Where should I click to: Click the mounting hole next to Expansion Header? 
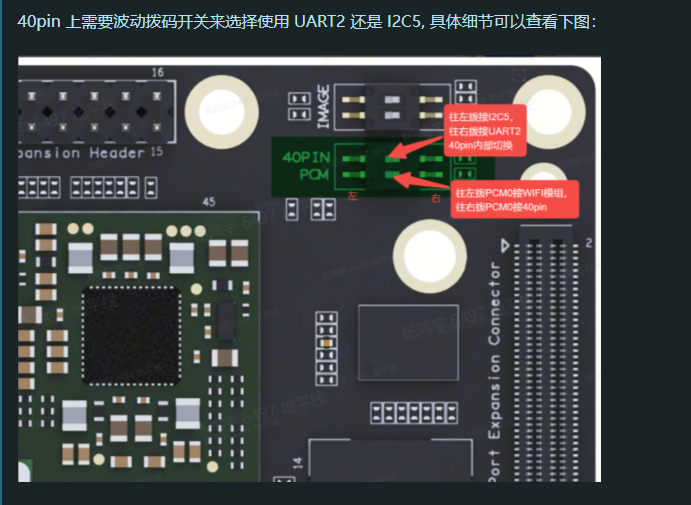coord(221,111)
